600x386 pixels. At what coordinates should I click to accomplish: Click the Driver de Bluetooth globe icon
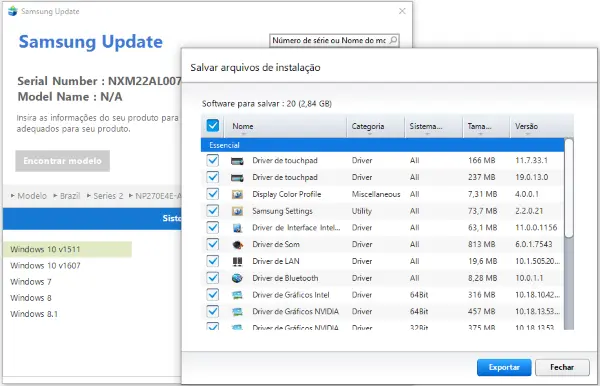237,278
